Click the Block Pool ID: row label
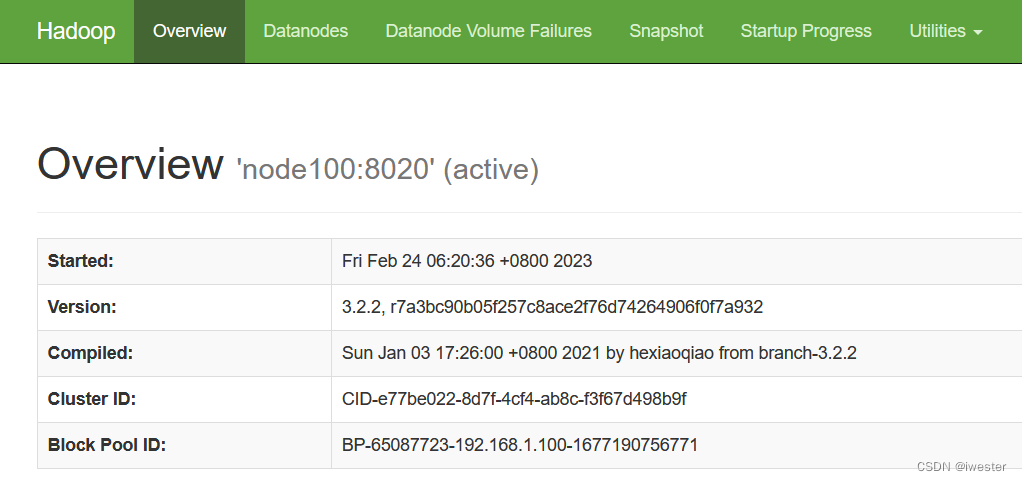 [x=107, y=445]
